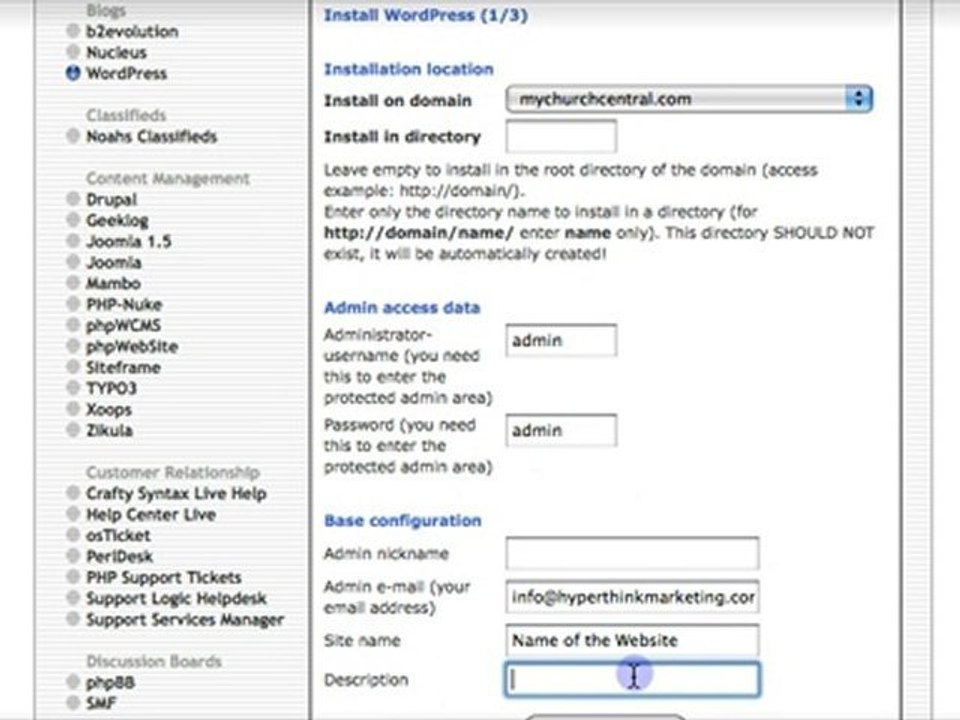Click the Classifieds category label

(x=126, y=115)
